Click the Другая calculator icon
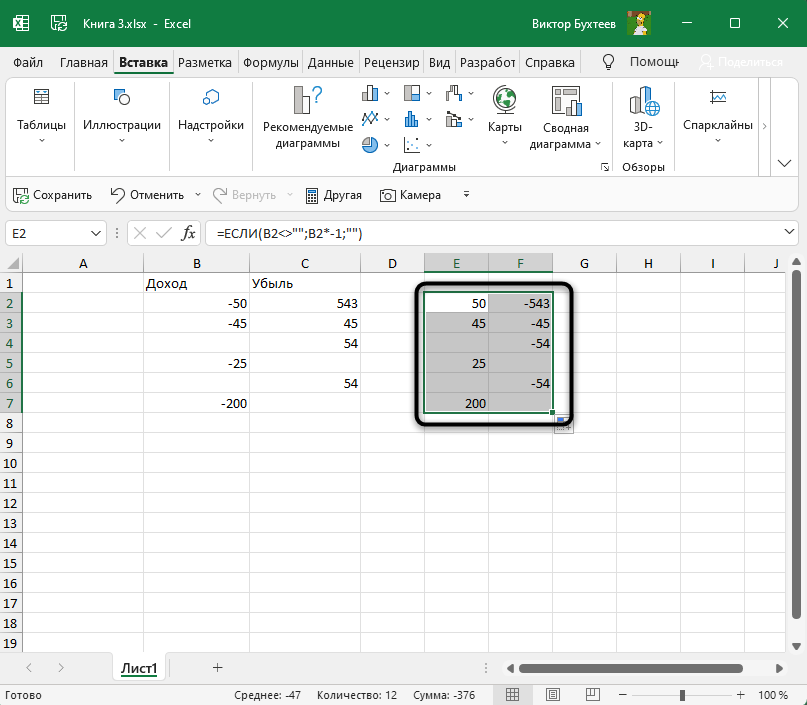 [x=312, y=195]
